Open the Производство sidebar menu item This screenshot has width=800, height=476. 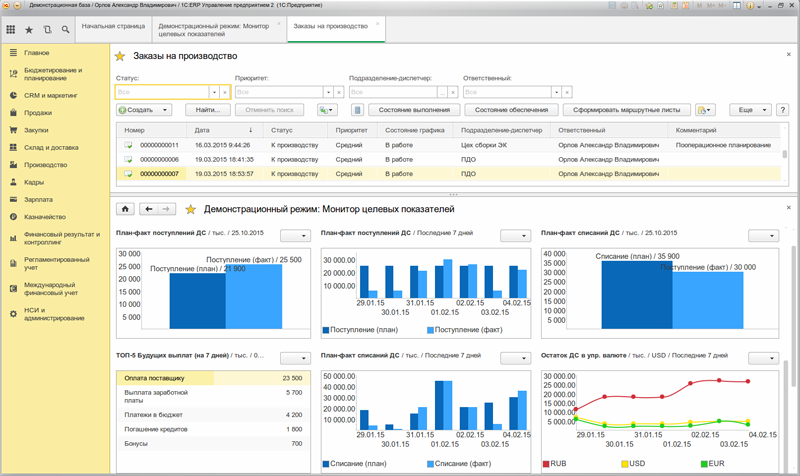pos(45,165)
